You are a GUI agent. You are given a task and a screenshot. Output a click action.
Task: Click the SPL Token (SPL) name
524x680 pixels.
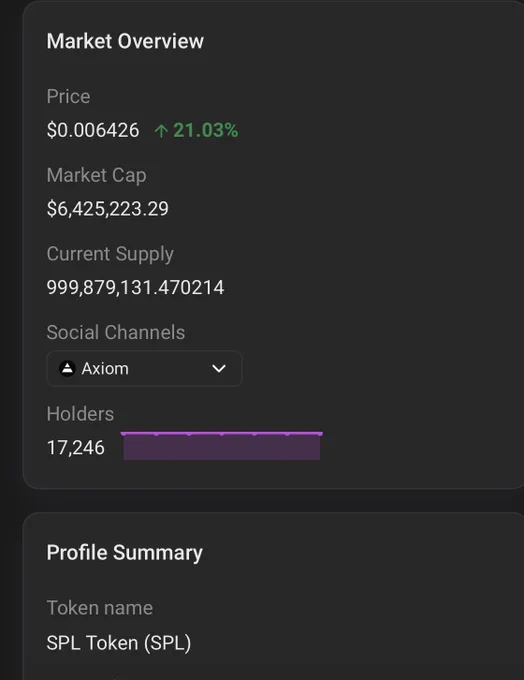click(119, 643)
